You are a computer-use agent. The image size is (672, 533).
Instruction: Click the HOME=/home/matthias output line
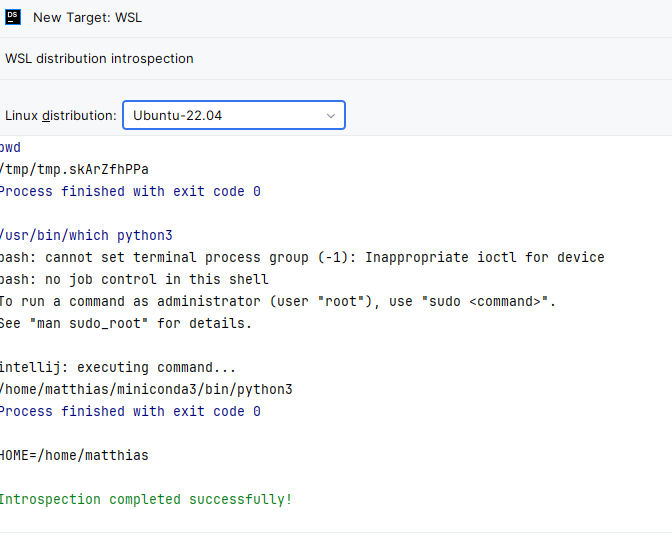click(74, 455)
